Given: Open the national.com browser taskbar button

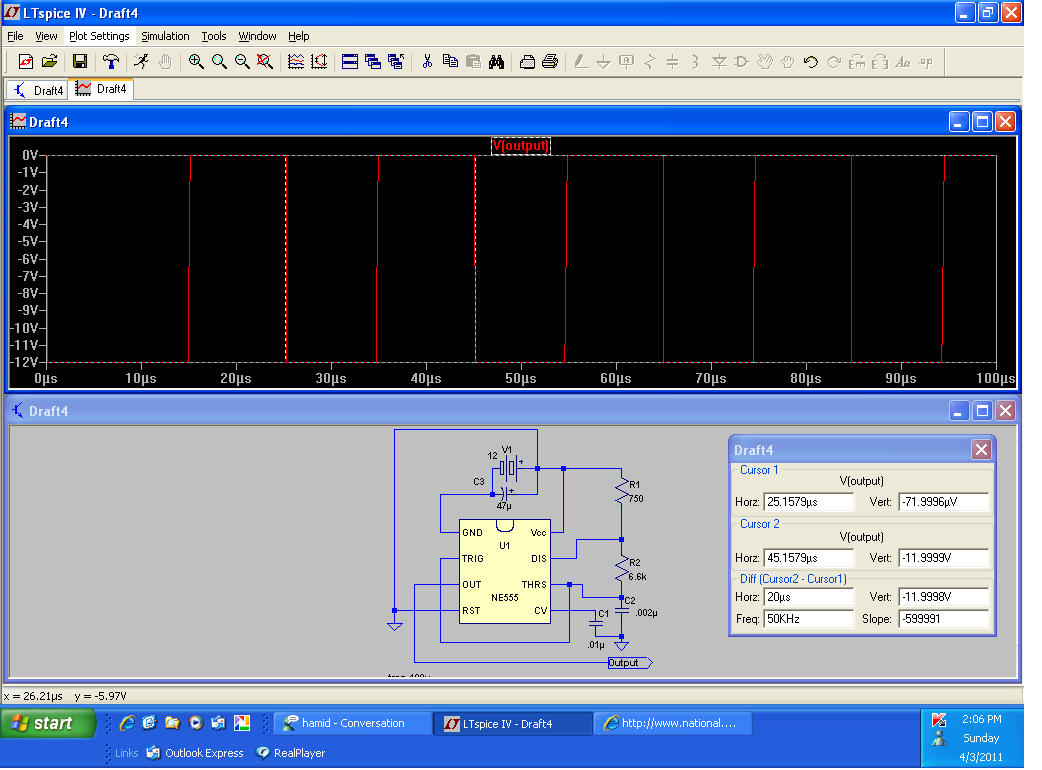Looking at the screenshot, I should (673, 723).
